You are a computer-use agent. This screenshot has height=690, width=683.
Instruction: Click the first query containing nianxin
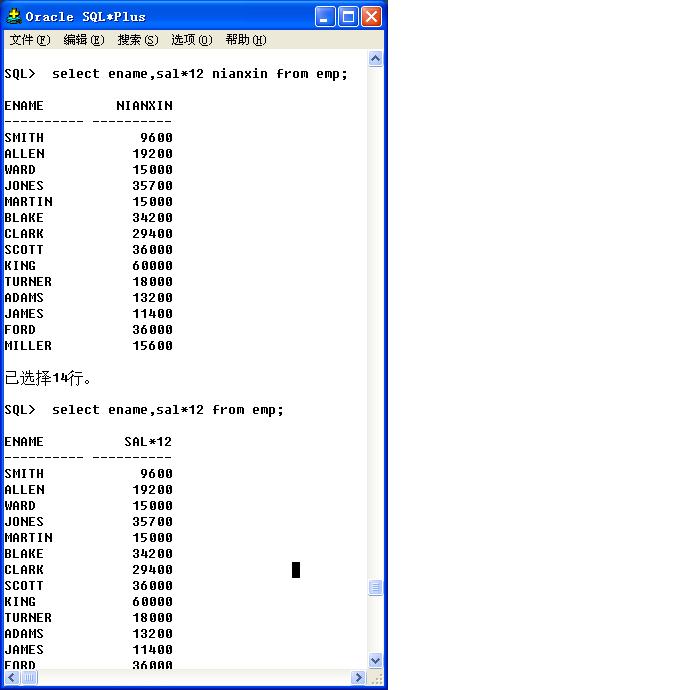tap(200, 73)
